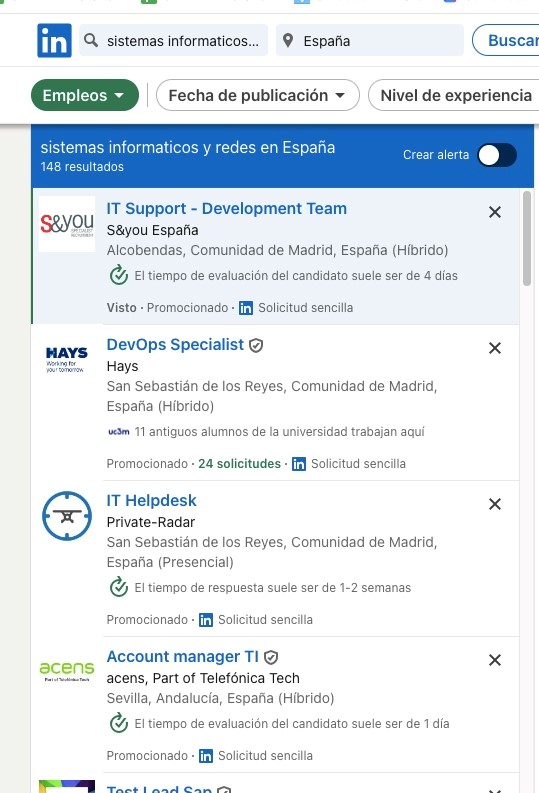Viewport: 539px width, 793px height.
Task: Click the Hays company name text
Action: (122, 366)
